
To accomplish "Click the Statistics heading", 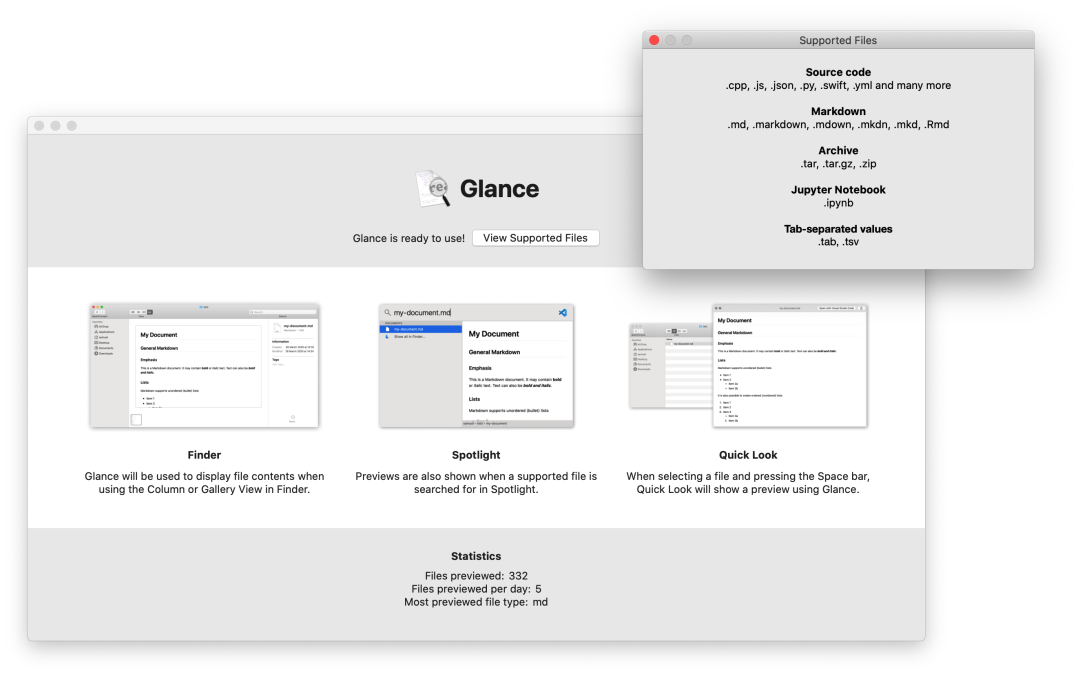I will (x=476, y=556).
